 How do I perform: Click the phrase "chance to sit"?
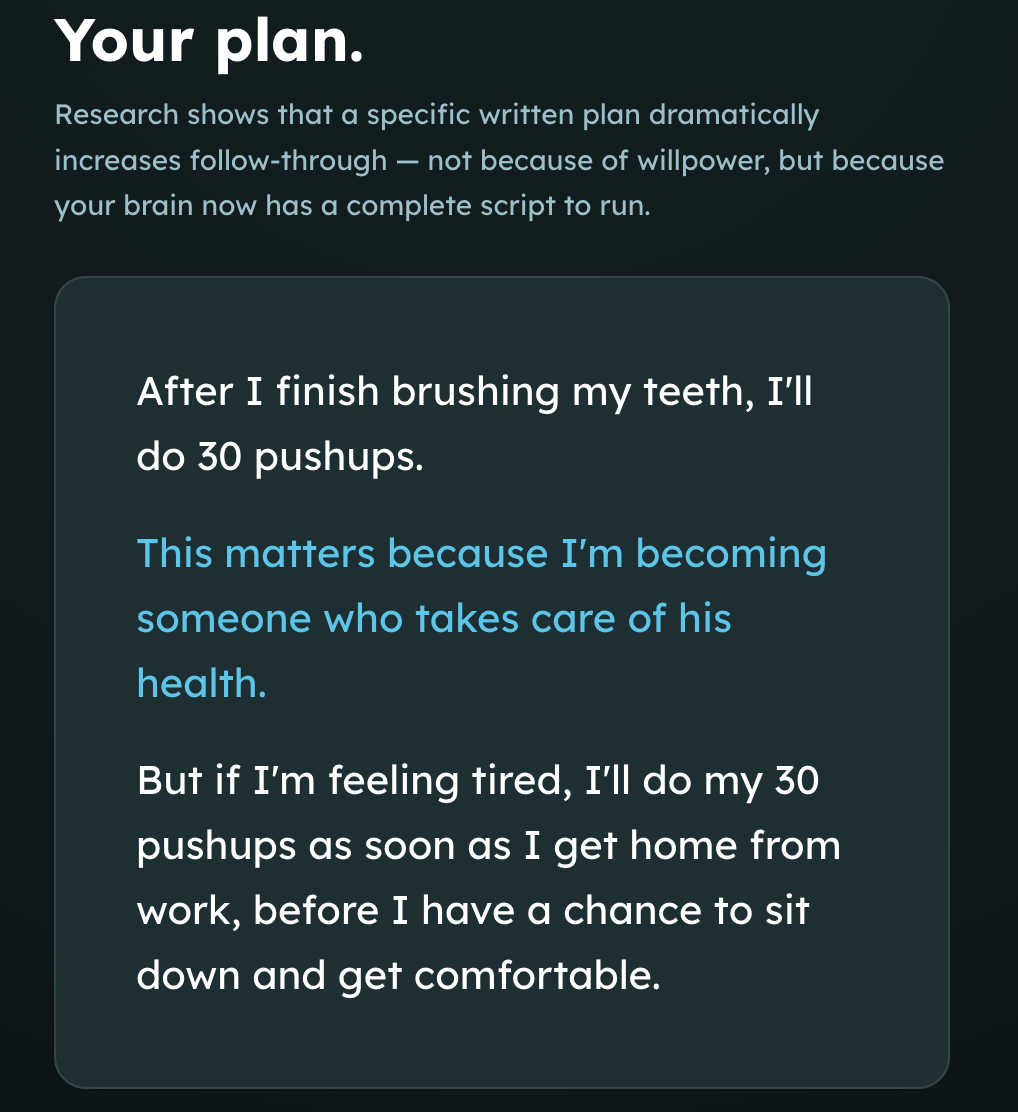pyautogui.click(x=686, y=910)
